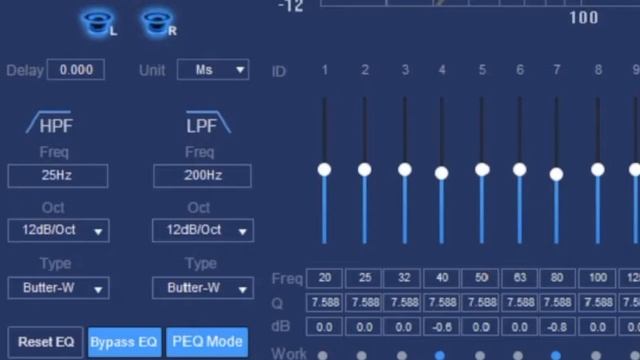Open the LPF Type Butter-W dropdown

(203, 288)
